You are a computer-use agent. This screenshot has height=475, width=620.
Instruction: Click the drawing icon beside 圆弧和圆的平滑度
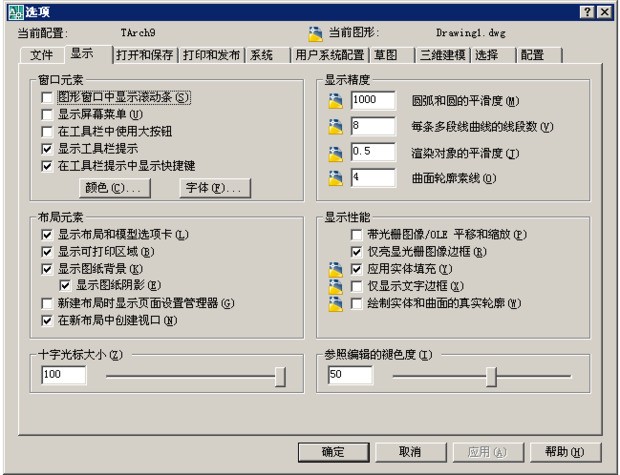(x=334, y=101)
